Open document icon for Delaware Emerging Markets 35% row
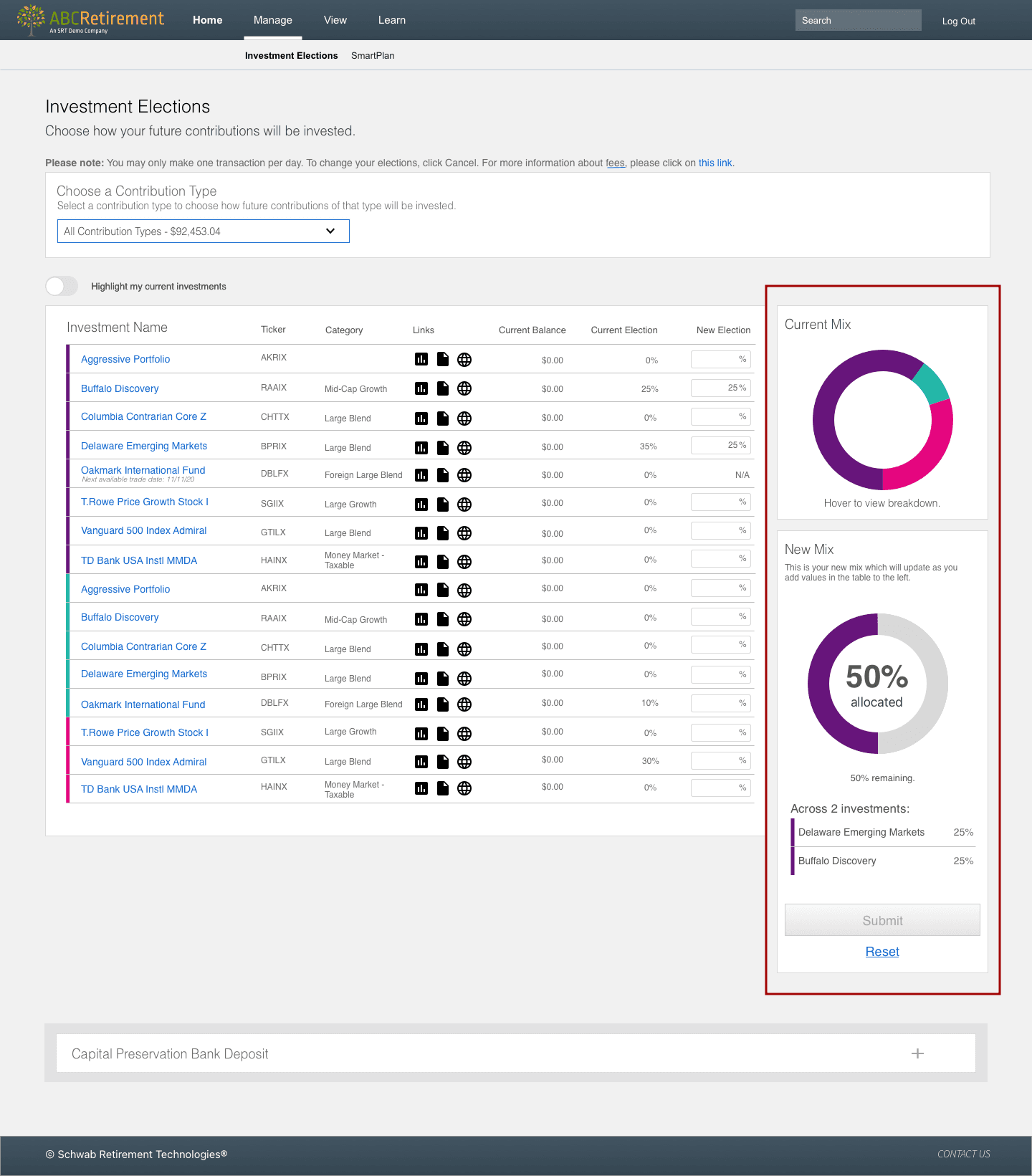Screen dimensions: 1032x1176 click(443, 448)
